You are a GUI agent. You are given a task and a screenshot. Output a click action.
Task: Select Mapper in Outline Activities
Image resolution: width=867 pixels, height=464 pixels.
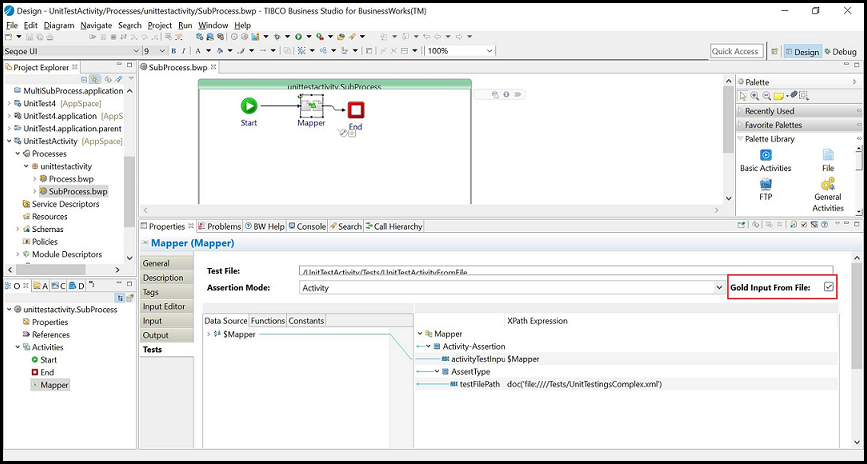pos(50,385)
